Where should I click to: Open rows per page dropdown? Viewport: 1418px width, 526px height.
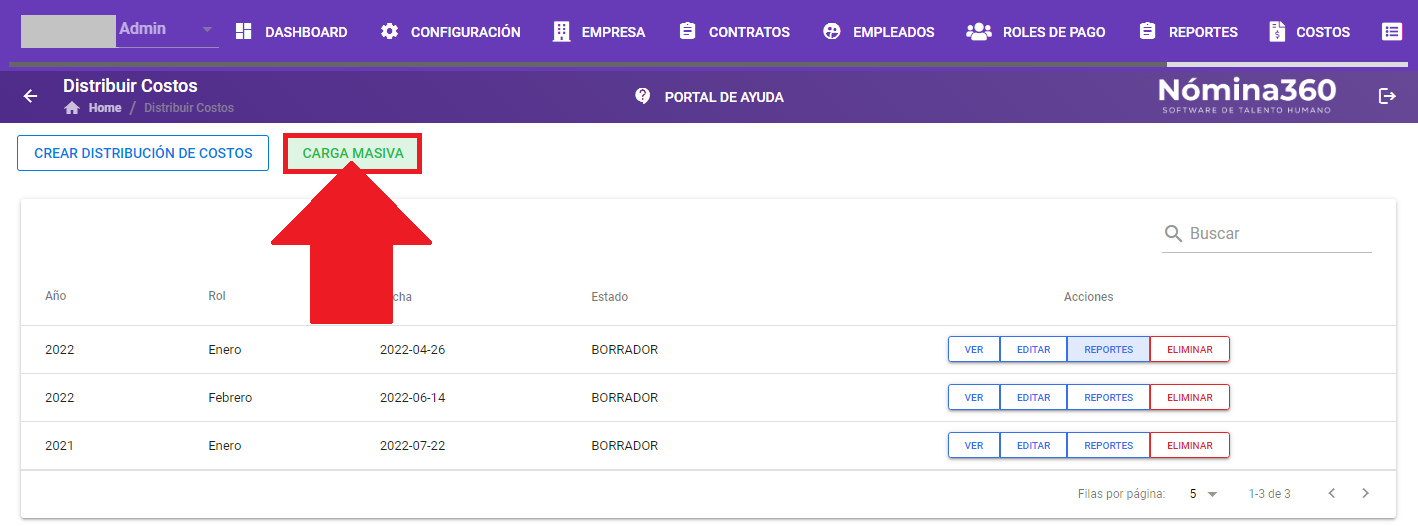point(1203,494)
